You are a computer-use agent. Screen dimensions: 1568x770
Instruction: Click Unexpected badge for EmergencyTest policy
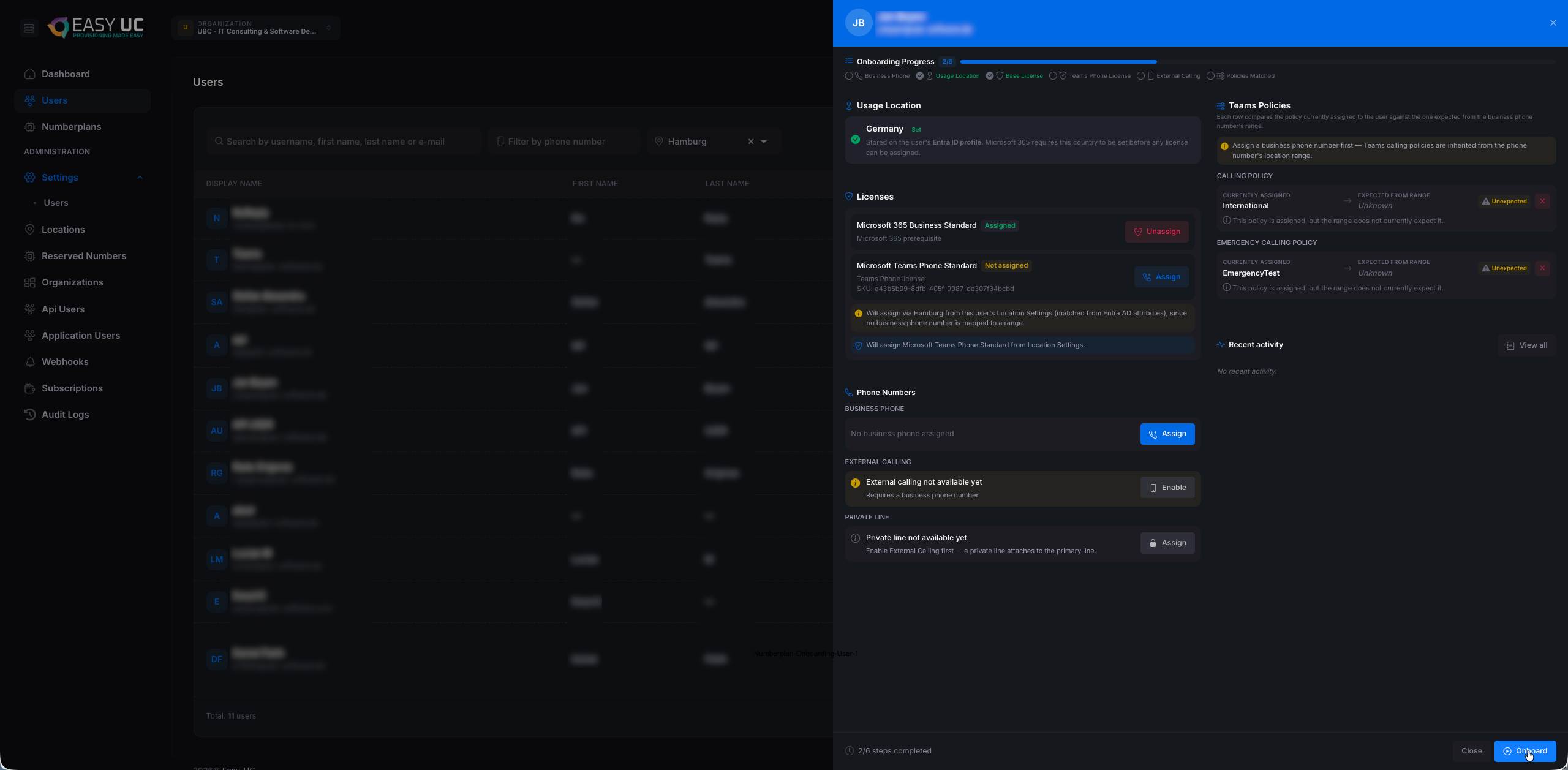tap(1504, 268)
